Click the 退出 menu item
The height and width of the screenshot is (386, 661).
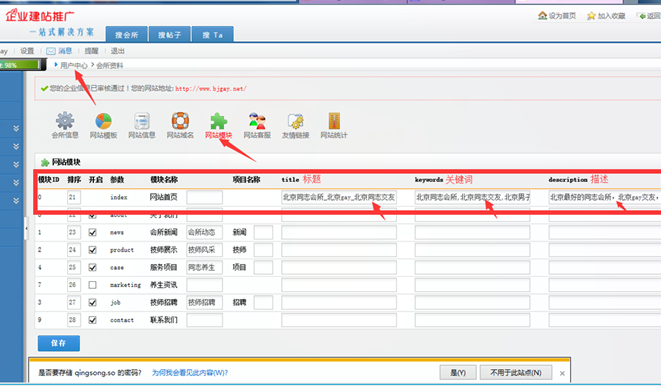pyautogui.click(x=118, y=51)
